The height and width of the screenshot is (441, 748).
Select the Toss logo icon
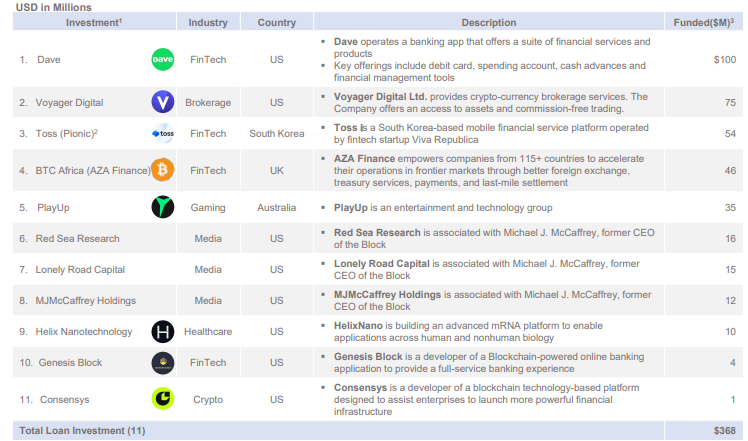tap(162, 134)
